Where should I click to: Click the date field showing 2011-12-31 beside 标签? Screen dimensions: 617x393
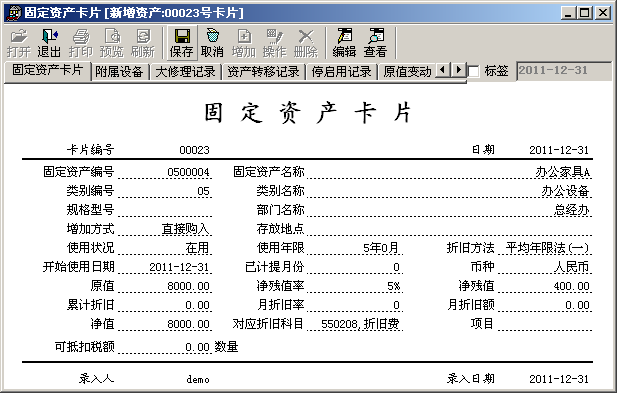click(x=563, y=71)
